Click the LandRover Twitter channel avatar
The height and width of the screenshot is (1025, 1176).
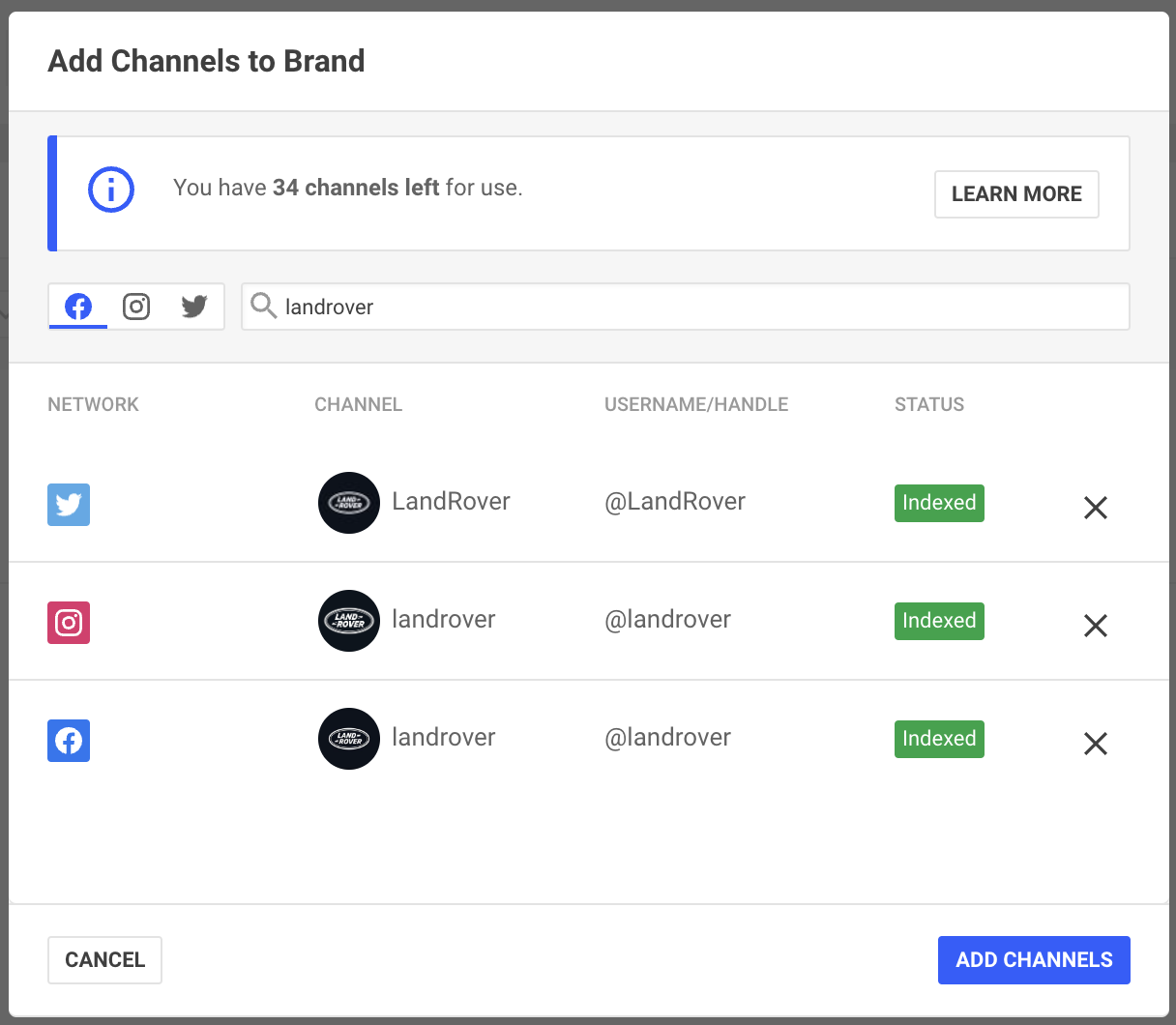click(349, 503)
